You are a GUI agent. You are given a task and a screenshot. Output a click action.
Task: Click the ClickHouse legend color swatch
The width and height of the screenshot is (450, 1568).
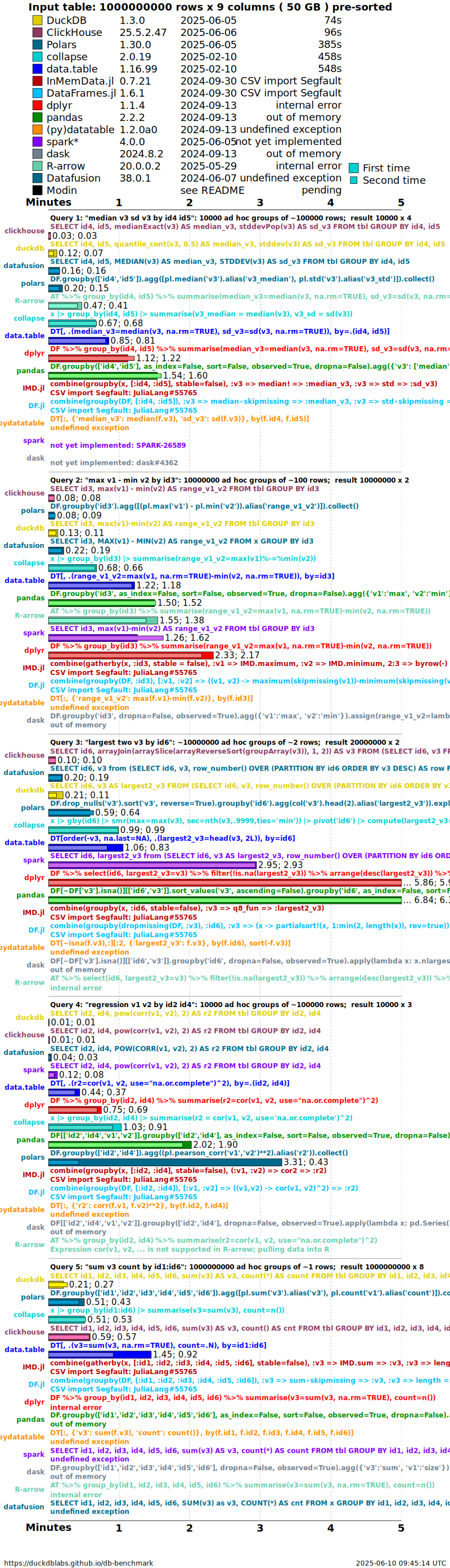coord(37,32)
